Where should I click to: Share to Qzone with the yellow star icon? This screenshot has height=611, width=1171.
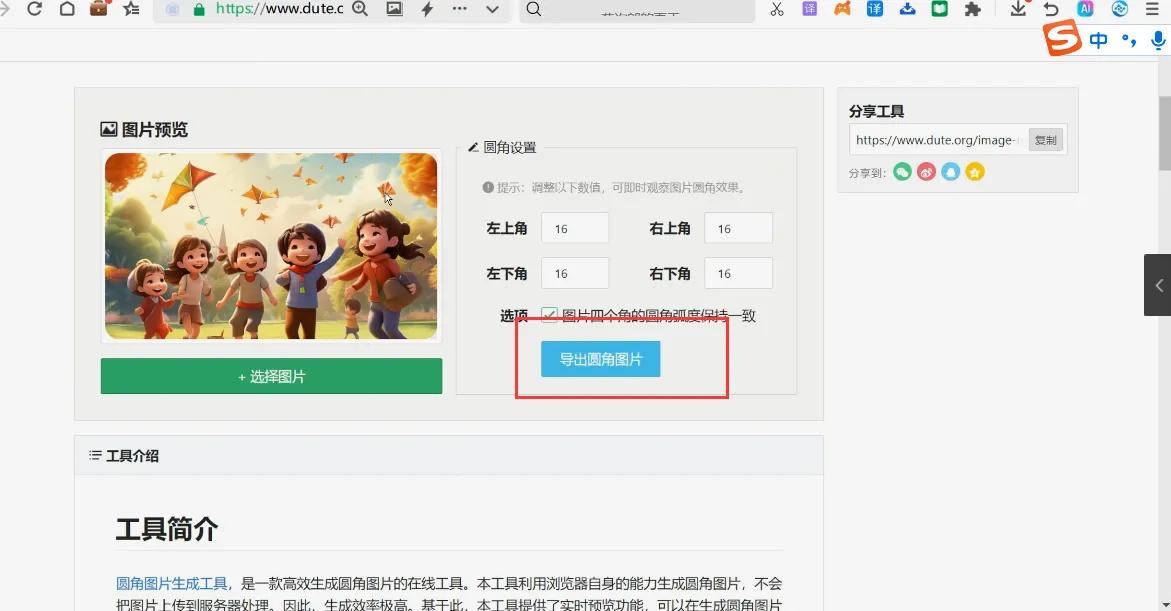click(x=974, y=172)
